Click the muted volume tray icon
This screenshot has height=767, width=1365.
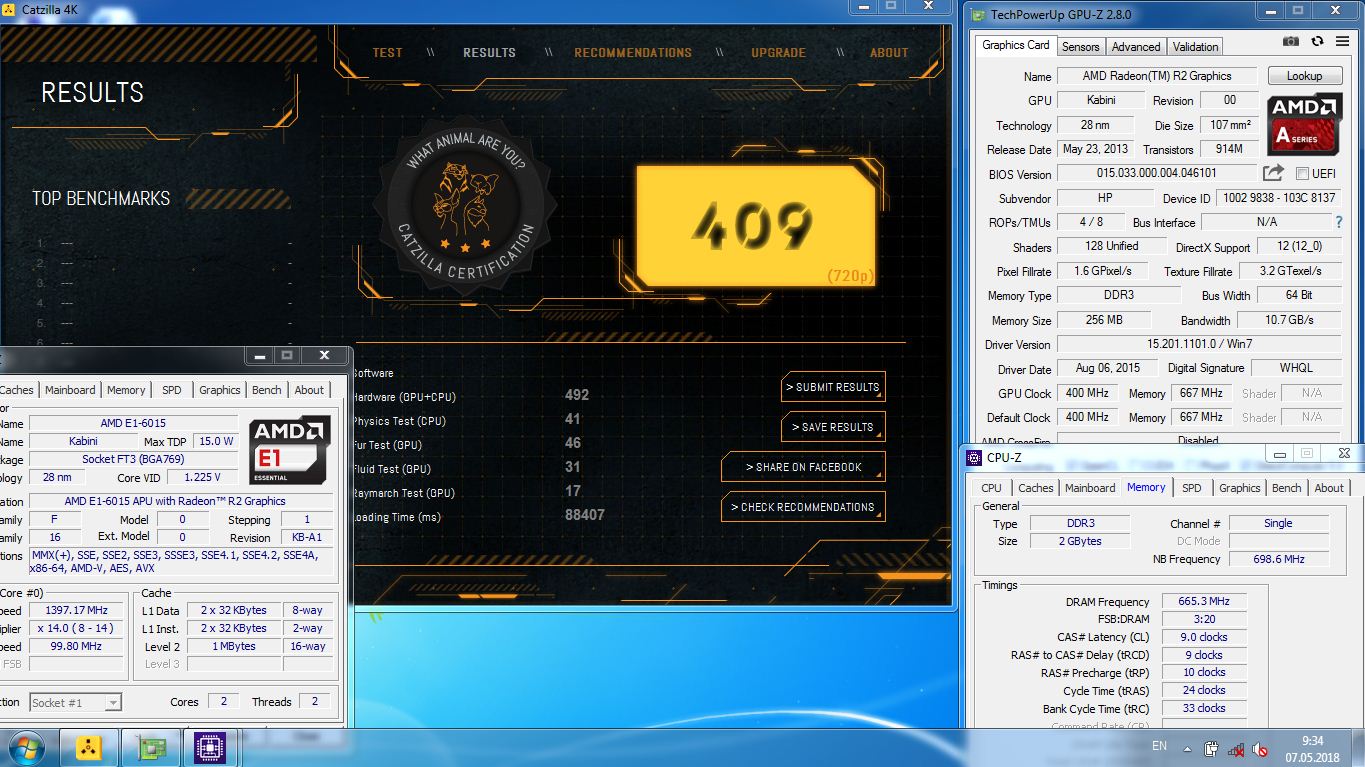point(1260,748)
